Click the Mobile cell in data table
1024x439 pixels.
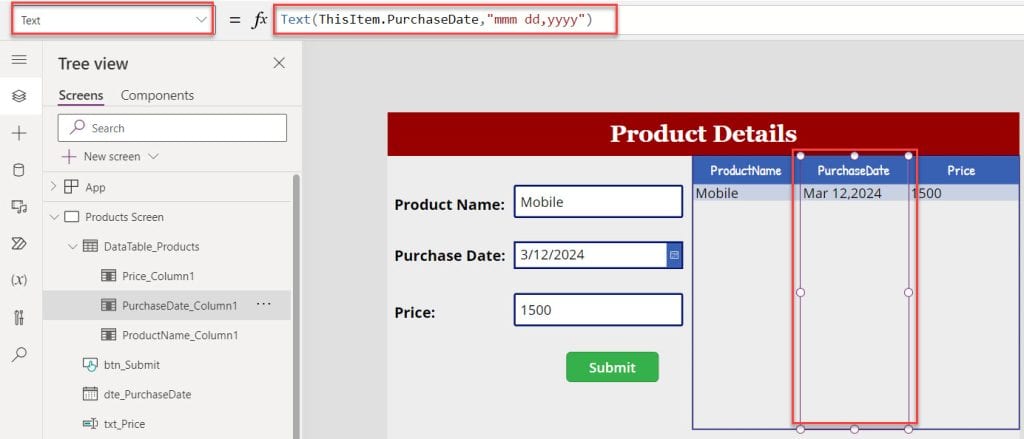tap(746, 193)
